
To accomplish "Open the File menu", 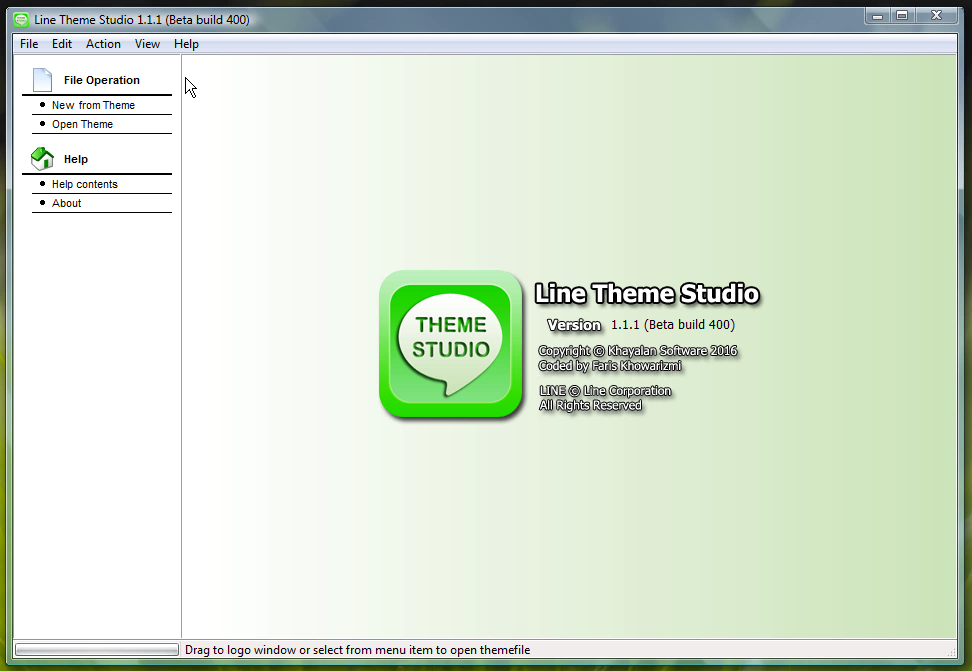I will point(29,44).
